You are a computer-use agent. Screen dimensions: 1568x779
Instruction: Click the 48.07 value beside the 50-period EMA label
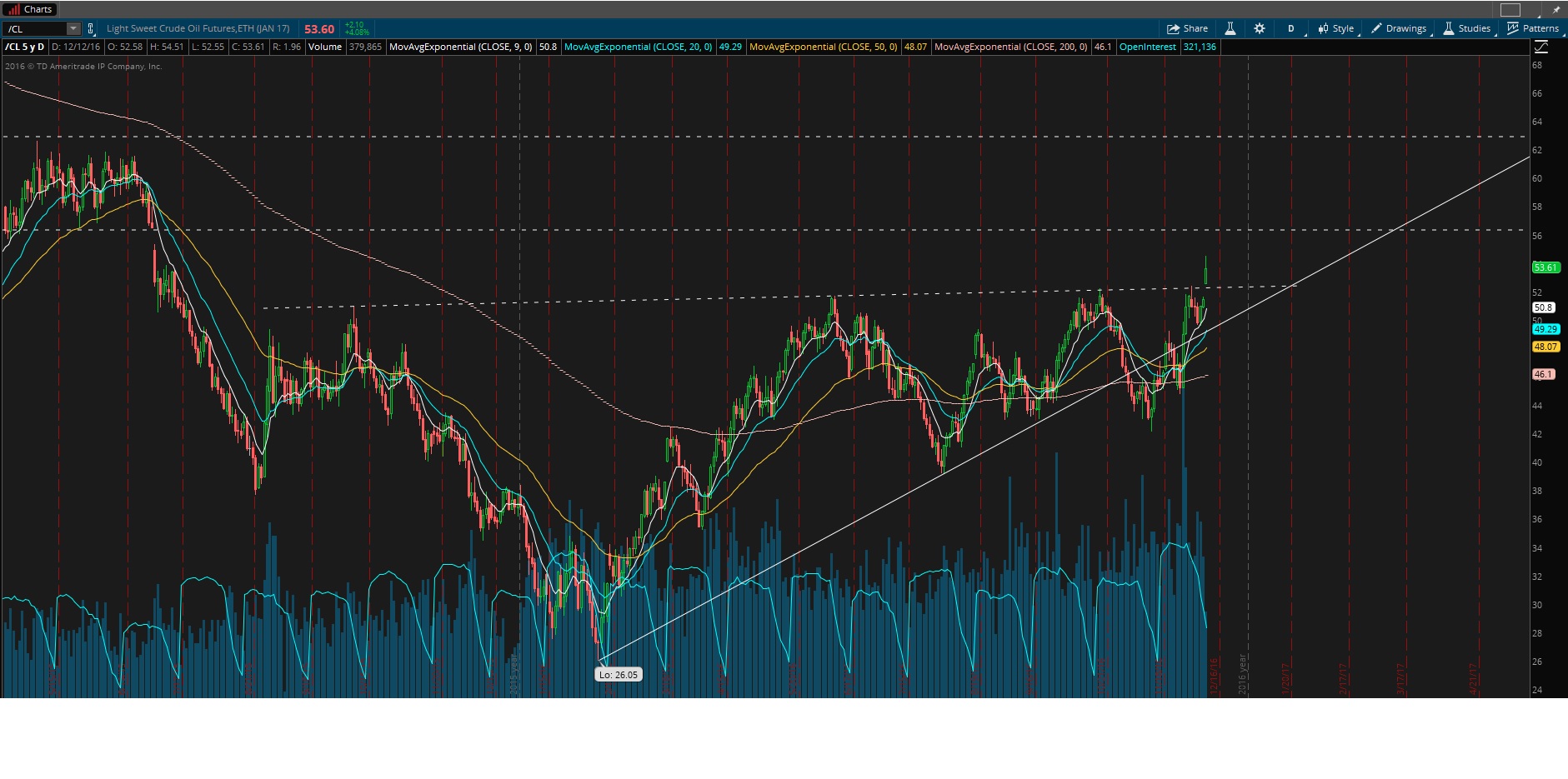tap(915, 47)
